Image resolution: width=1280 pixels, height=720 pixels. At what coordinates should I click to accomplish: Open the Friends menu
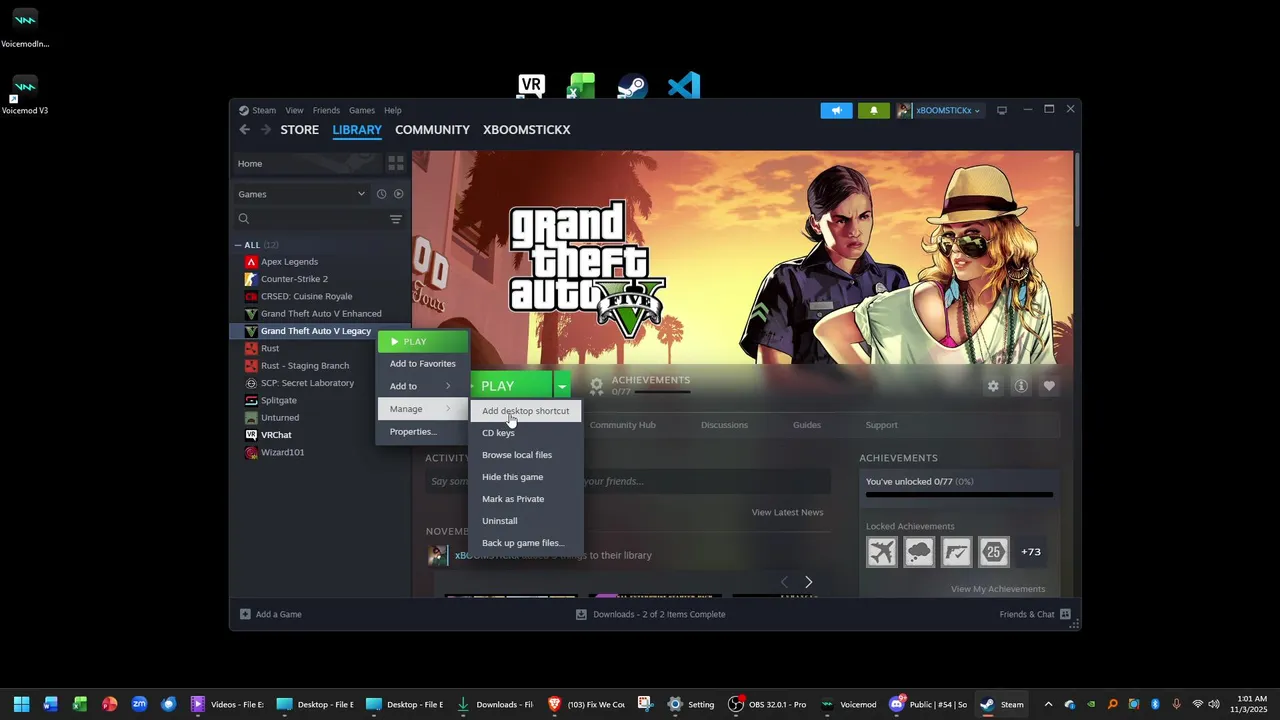(326, 110)
